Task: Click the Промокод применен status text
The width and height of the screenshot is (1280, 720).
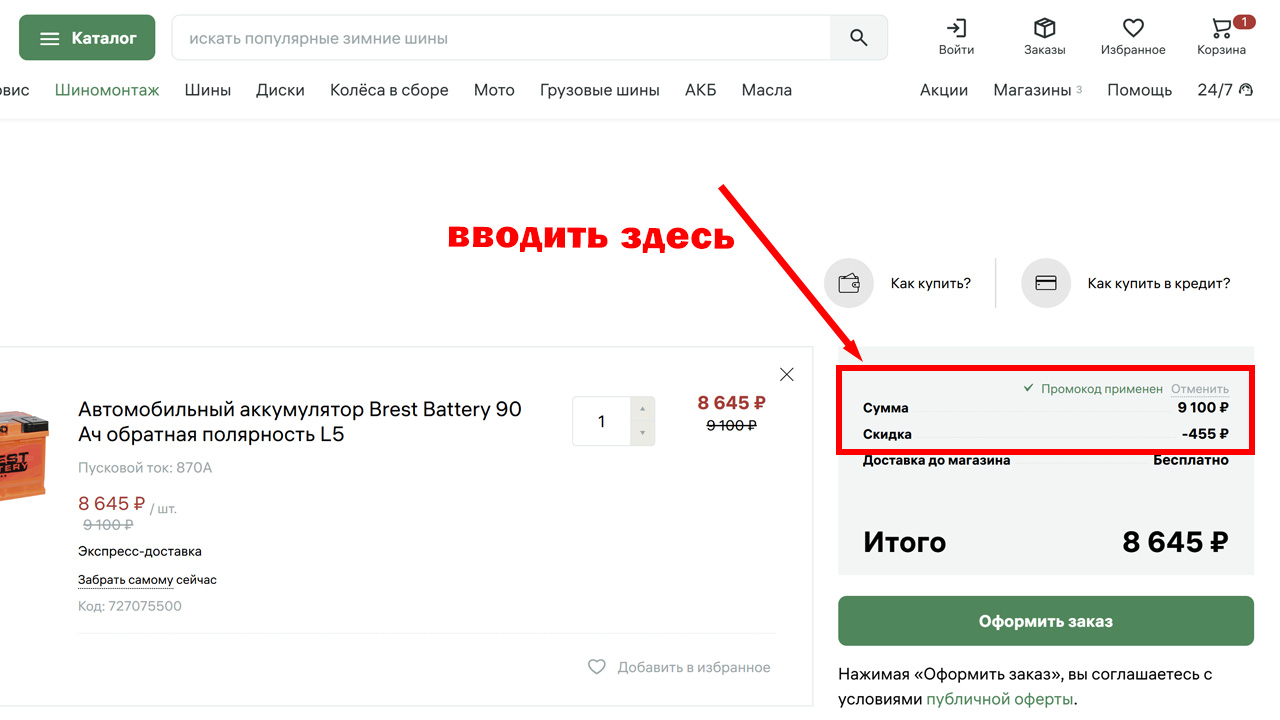Action: tap(1101, 389)
